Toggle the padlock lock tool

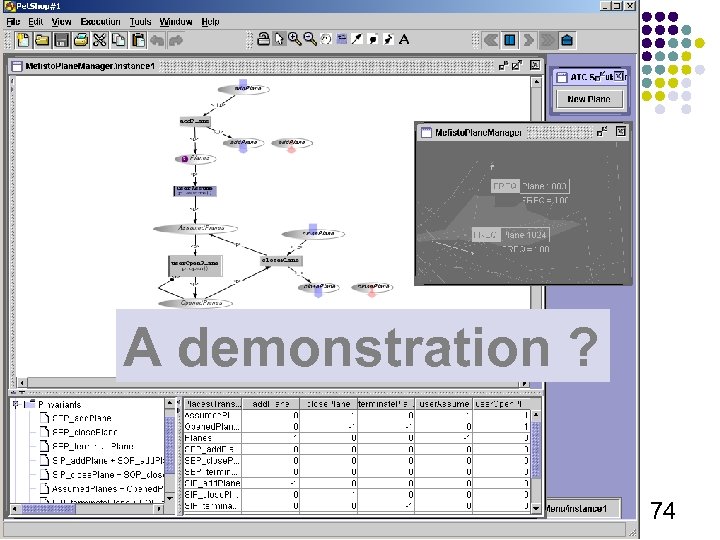click(x=263, y=39)
